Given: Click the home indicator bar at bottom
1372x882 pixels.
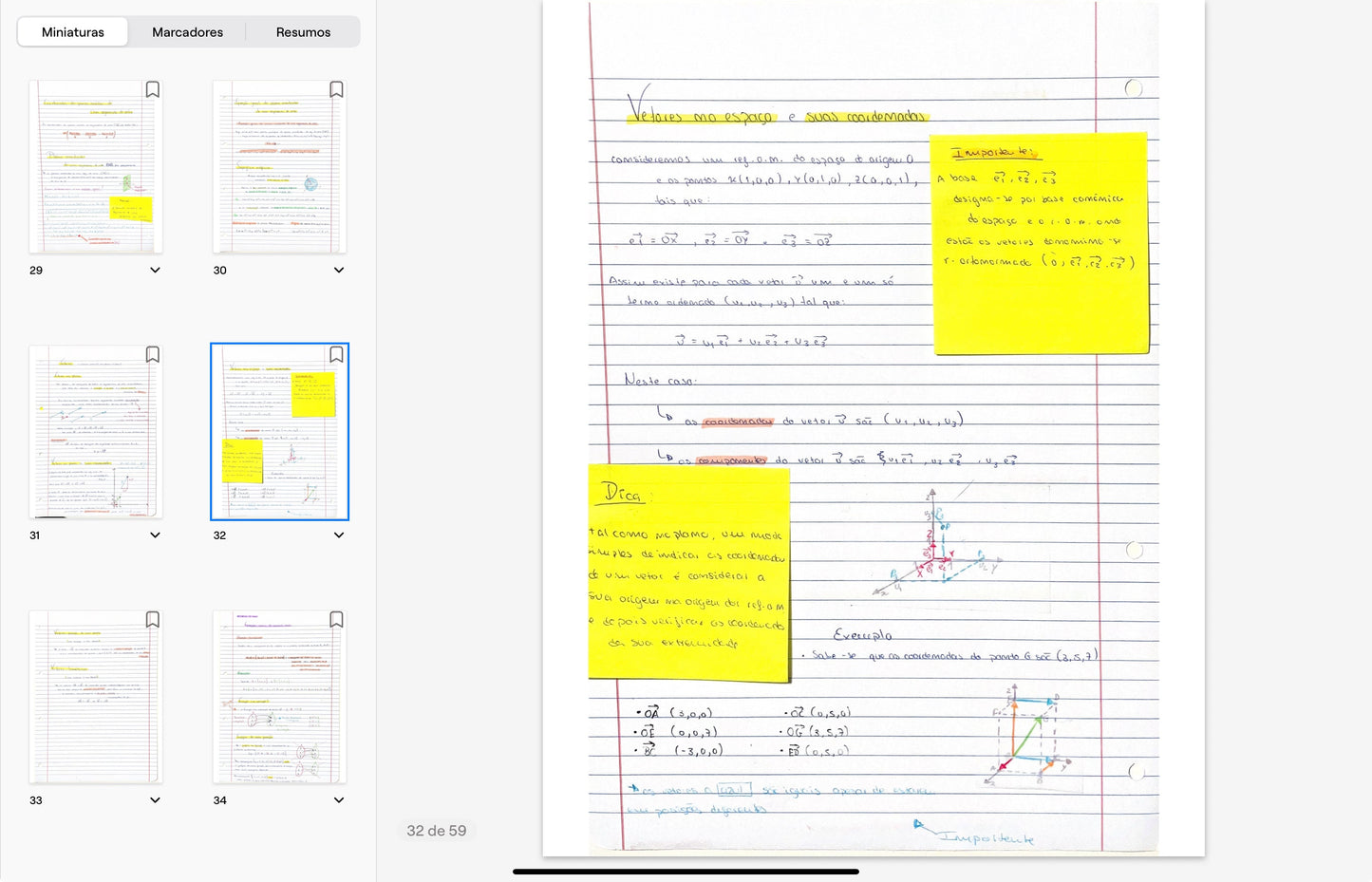Looking at the screenshot, I should click(686, 872).
